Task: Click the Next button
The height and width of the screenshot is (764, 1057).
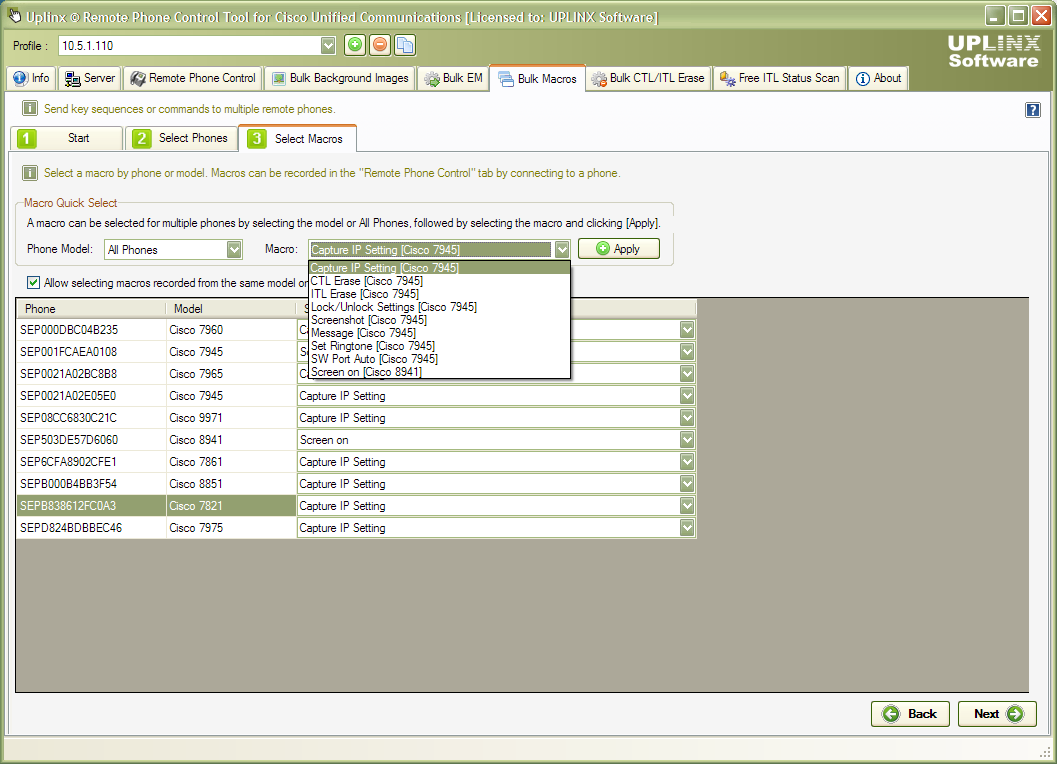Action: [x=996, y=714]
